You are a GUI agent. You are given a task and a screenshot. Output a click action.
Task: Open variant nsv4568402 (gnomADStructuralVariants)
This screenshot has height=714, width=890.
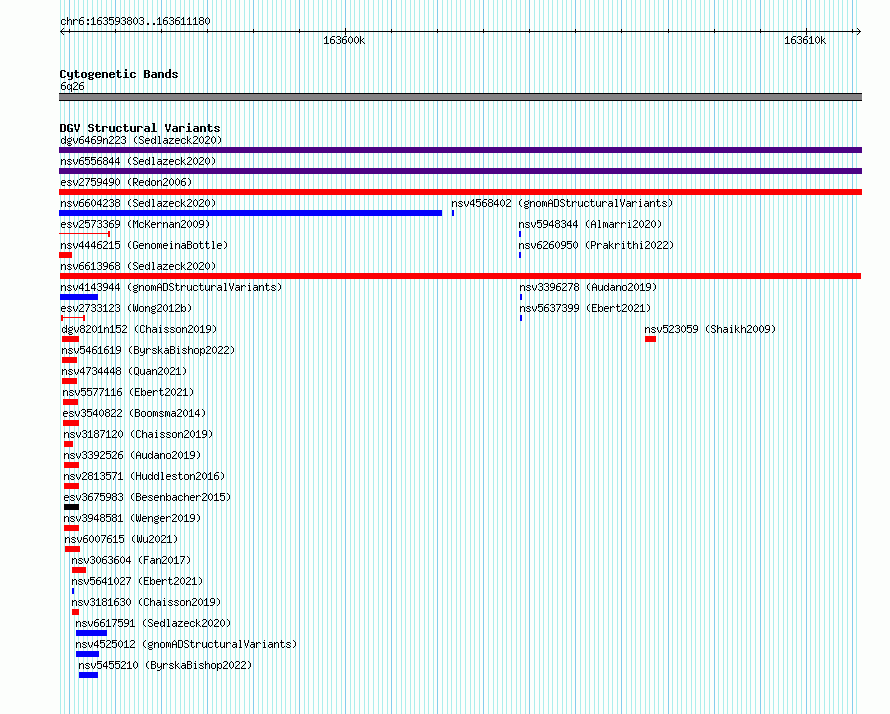[562, 203]
